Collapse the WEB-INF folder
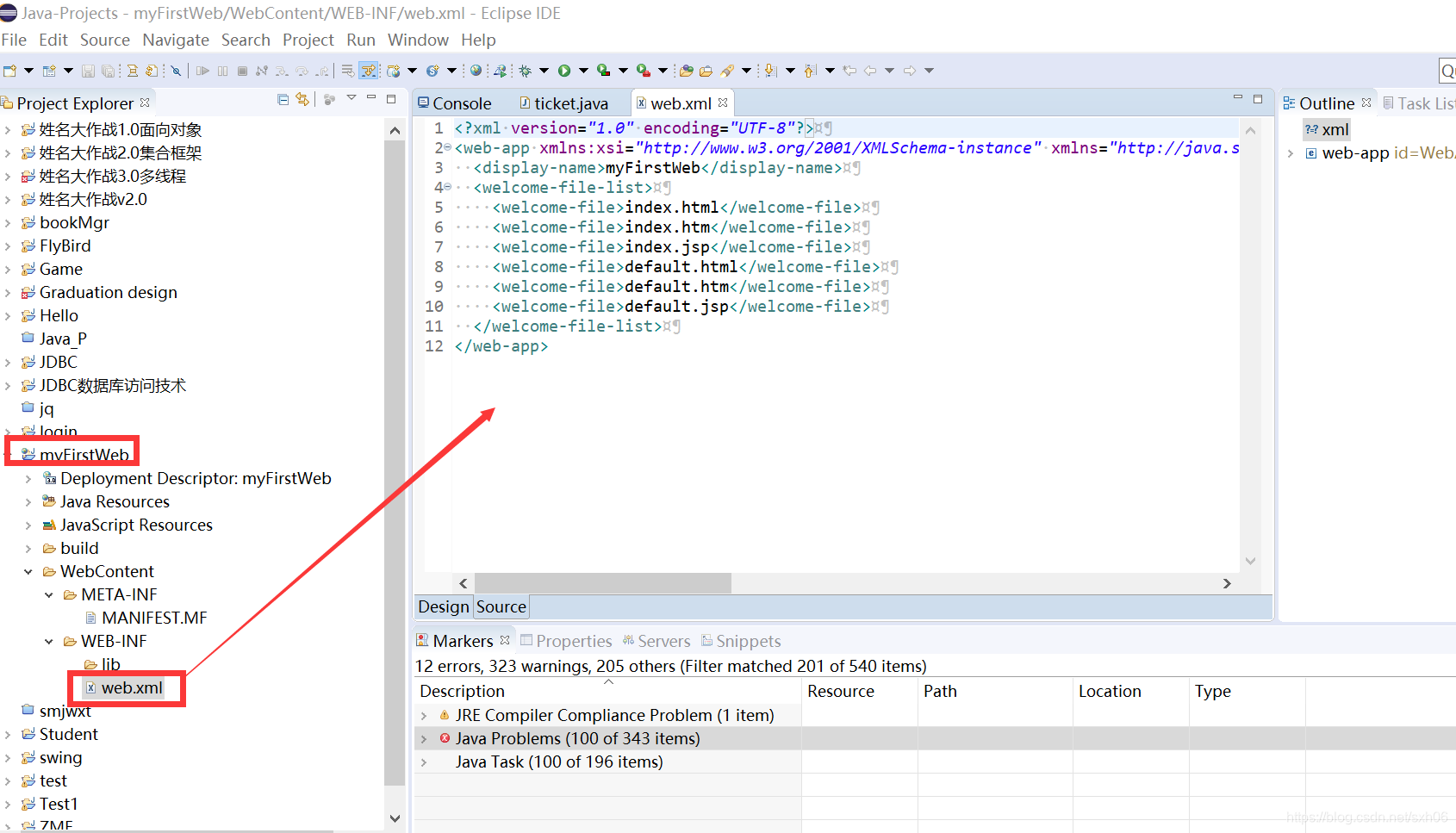The width and height of the screenshot is (1456, 833). tap(49, 641)
